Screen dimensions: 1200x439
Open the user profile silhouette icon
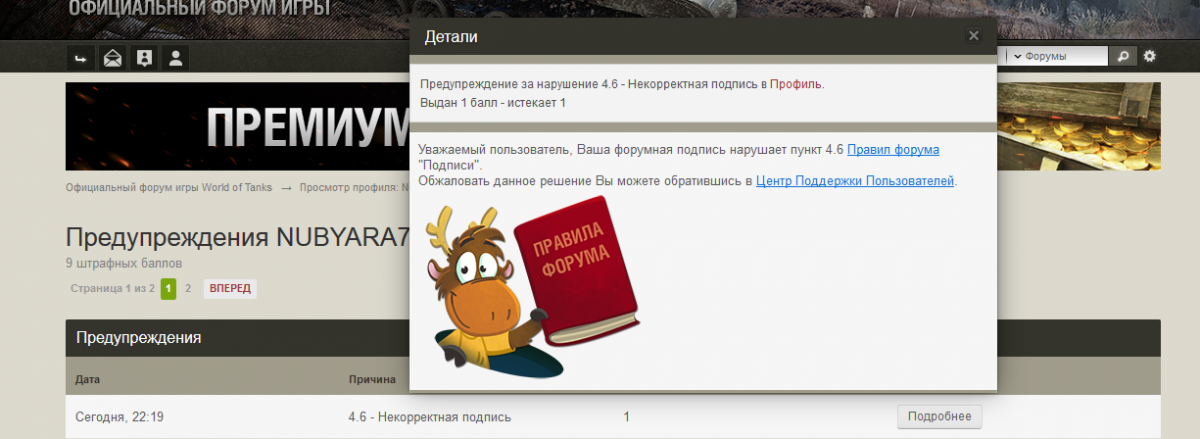point(176,57)
